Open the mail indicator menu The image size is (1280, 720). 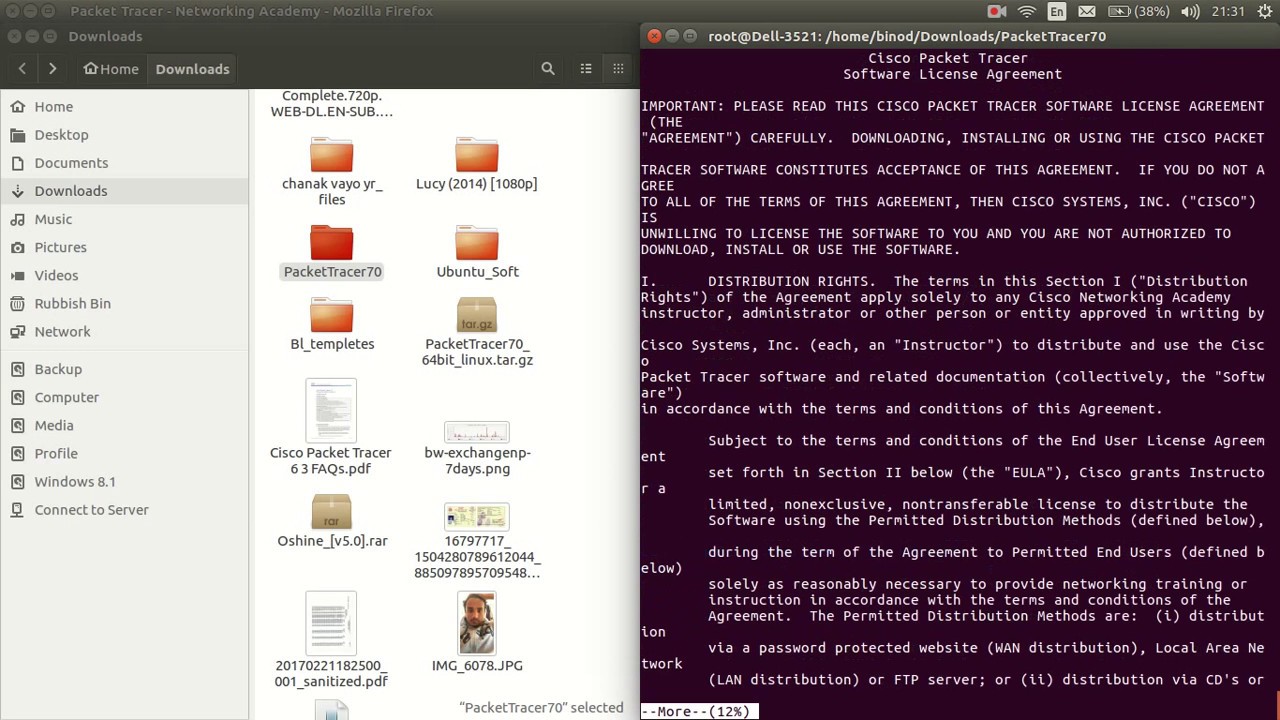1087,12
